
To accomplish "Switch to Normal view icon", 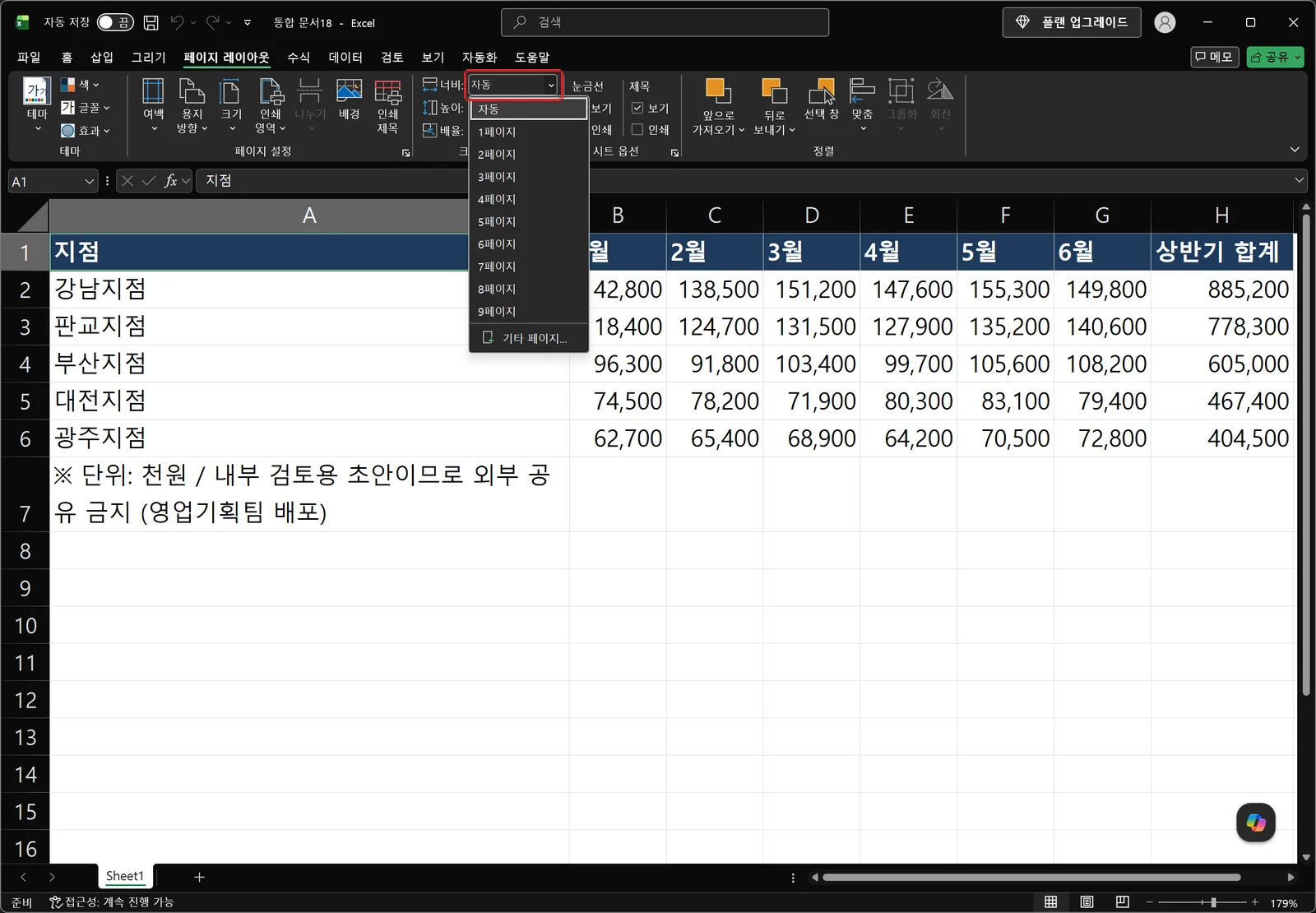I will (x=1050, y=902).
